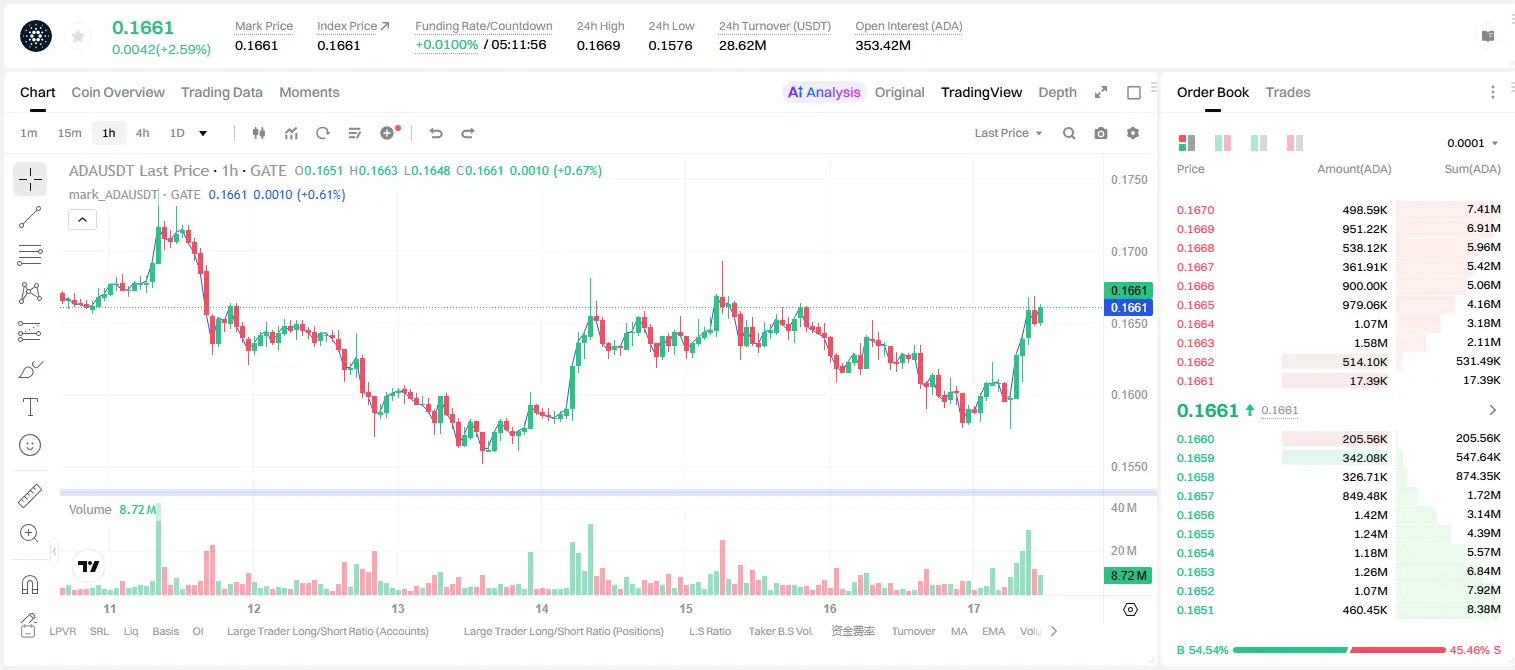Open the emoji sticker tool
Screen dimensions: 1515x670
[x=30, y=445]
